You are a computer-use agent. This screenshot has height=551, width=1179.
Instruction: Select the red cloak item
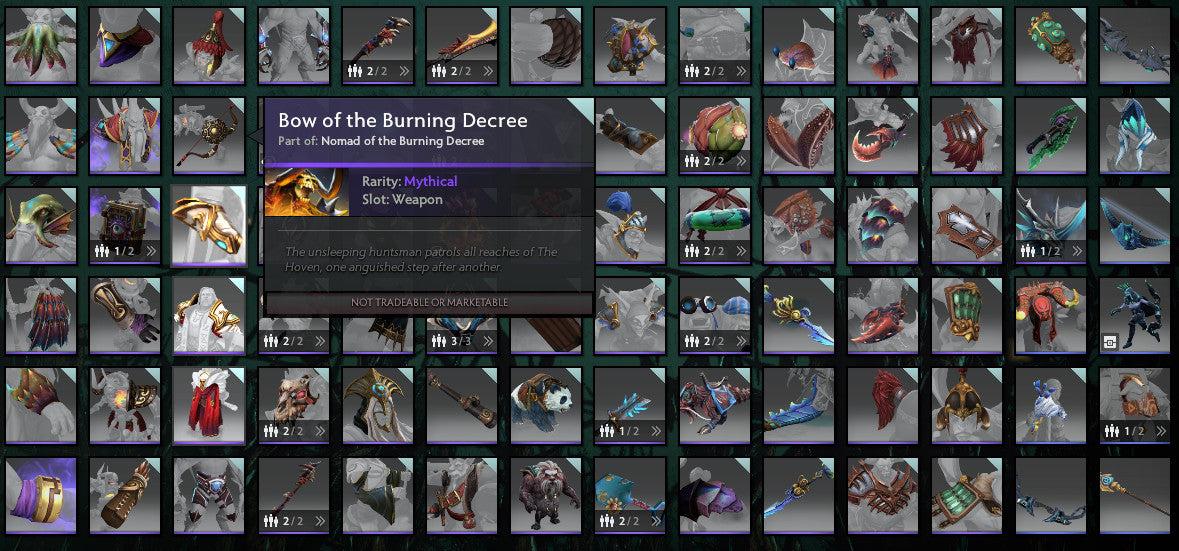click(209, 406)
